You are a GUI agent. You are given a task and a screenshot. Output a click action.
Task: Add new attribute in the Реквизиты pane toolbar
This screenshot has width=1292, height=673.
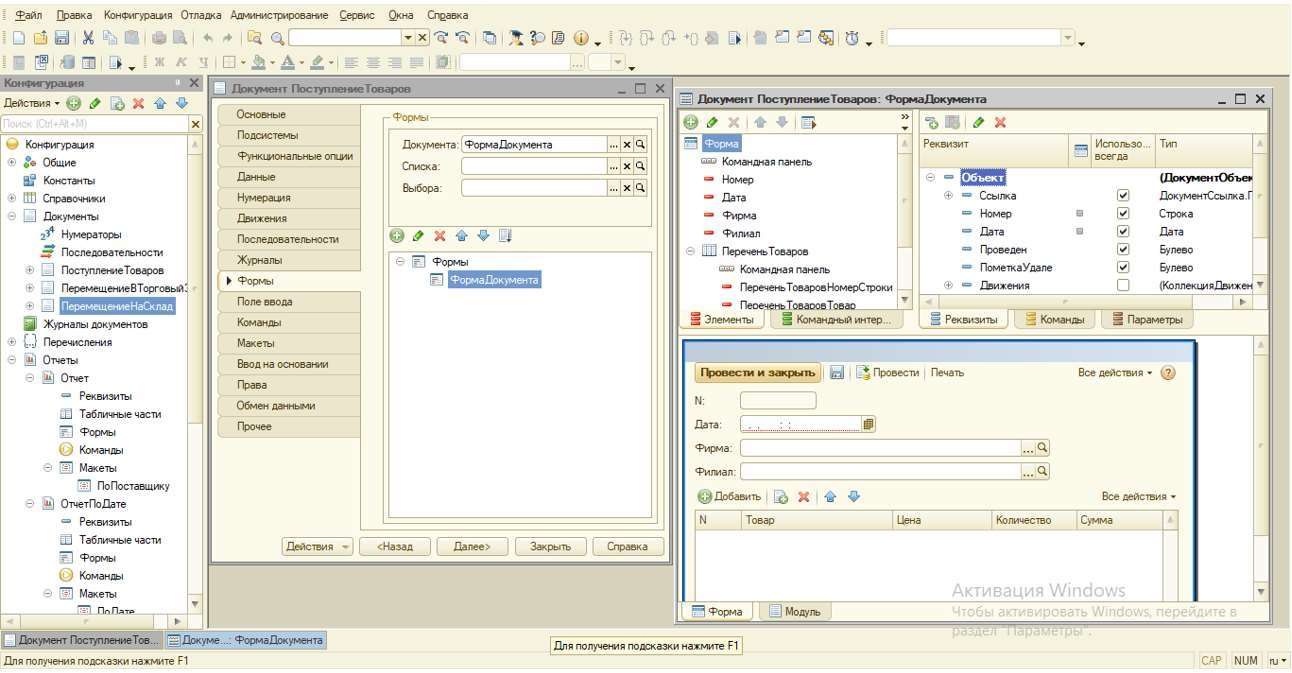point(932,122)
